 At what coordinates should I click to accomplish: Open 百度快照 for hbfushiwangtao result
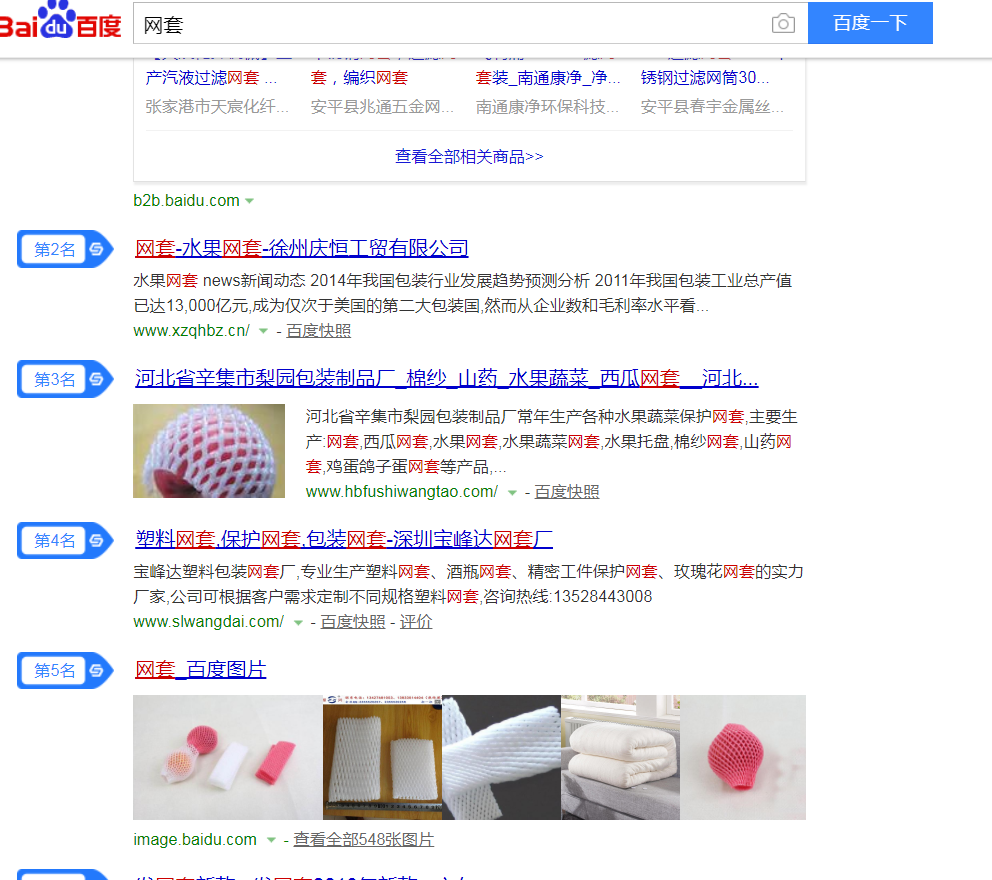pos(567,492)
